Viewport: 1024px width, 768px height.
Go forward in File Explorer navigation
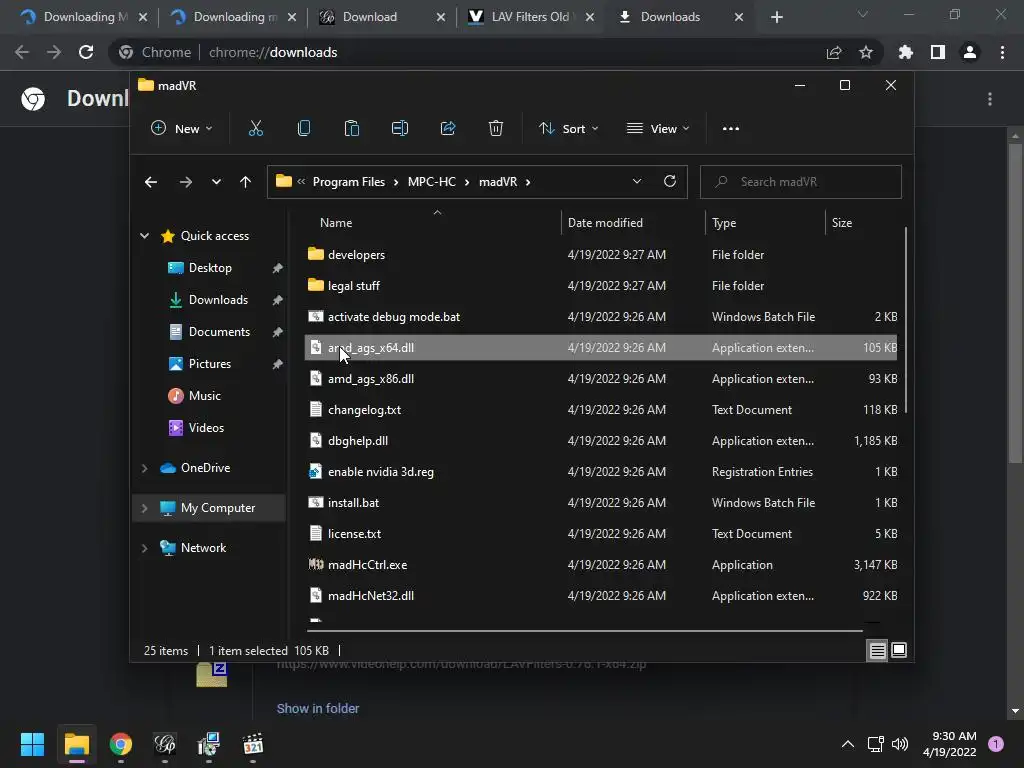tap(185, 182)
